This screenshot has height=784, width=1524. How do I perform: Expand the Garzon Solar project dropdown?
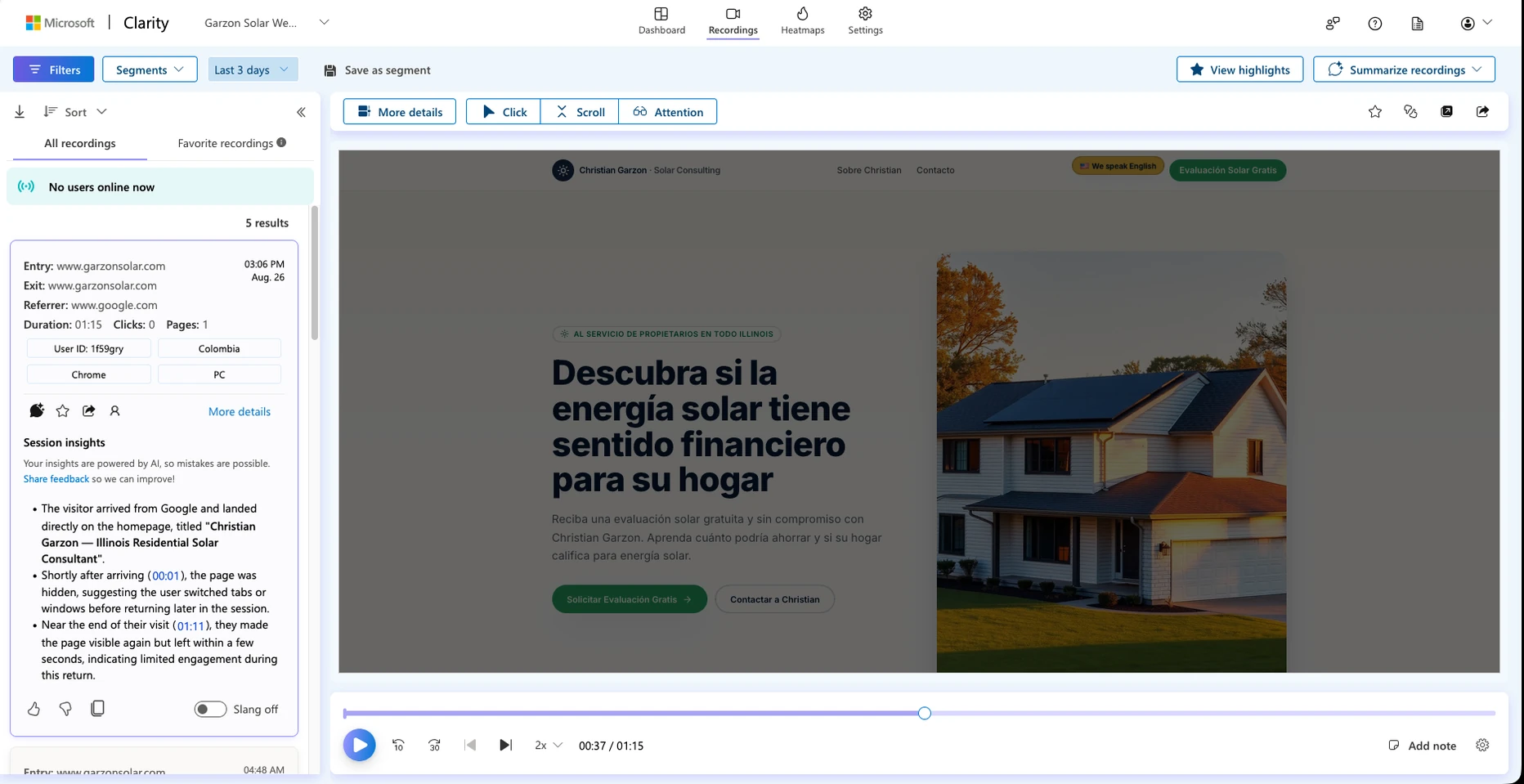(324, 22)
